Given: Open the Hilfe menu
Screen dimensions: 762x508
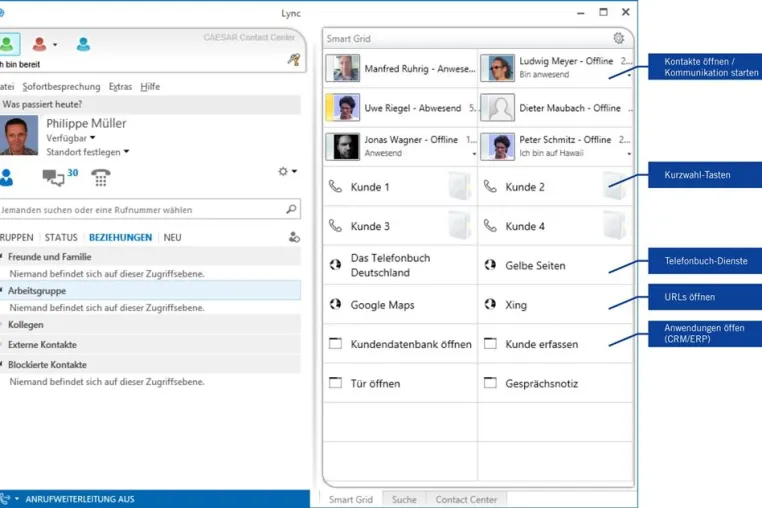Looking at the screenshot, I should (150, 87).
